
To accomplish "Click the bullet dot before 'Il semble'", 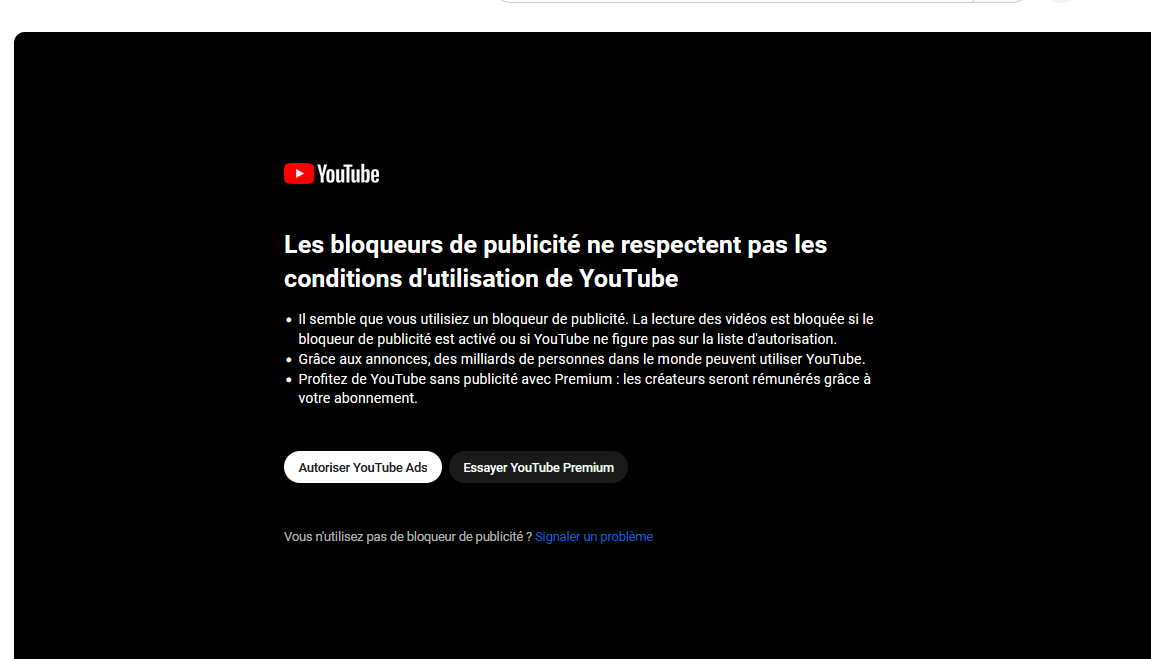I will (x=288, y=320).
